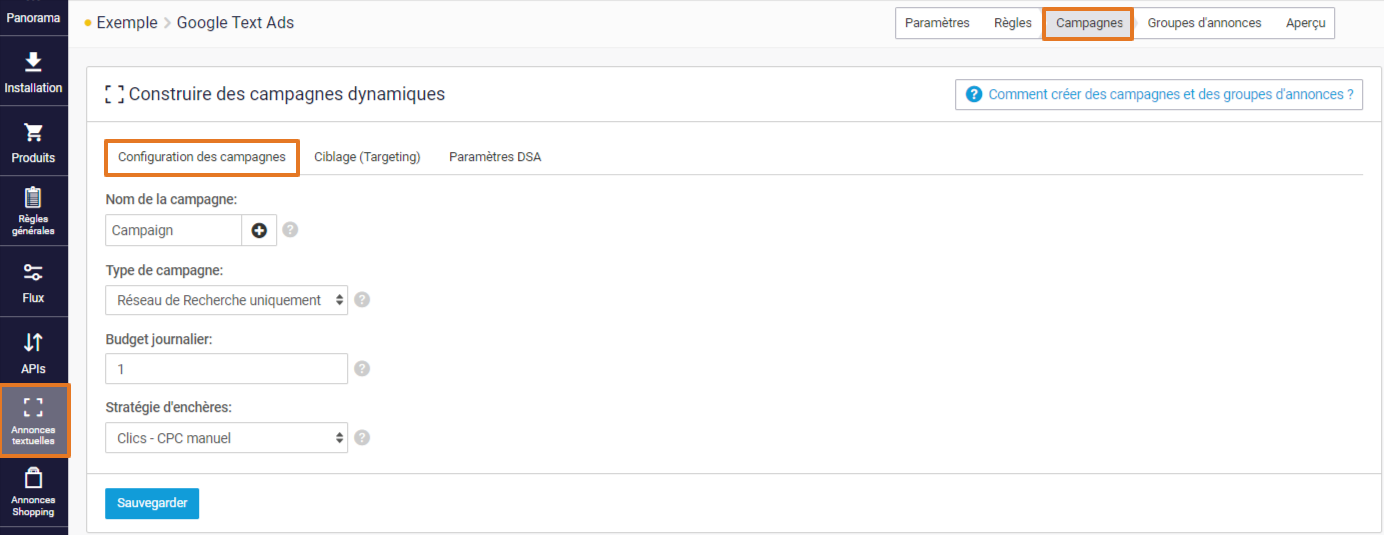Open the Installation section in sidebar
1384x535 pixels.
click(x=33, y=71)
